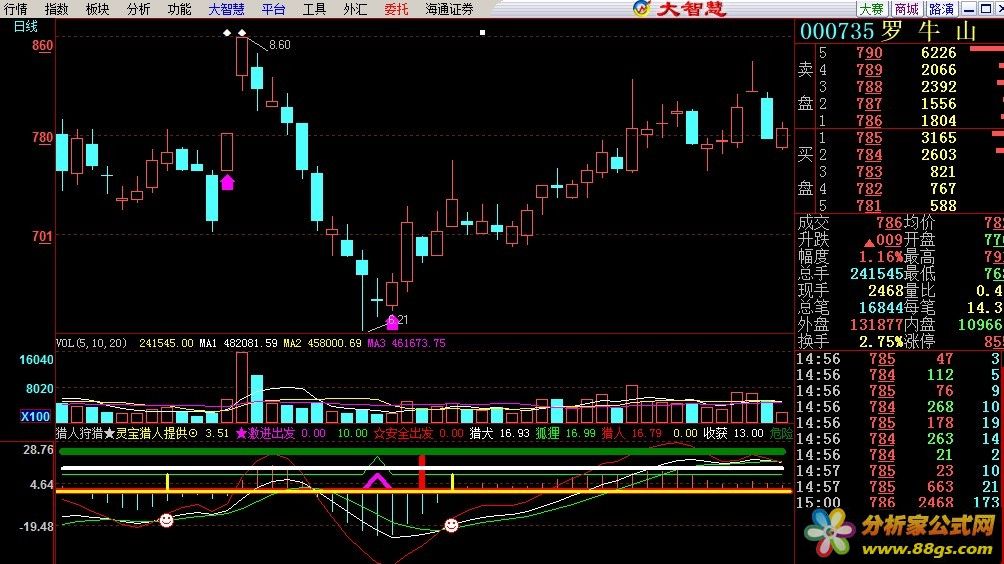
Task: Open the 外汇 menu
Action: pyautogui.click(x=355, y=9)
